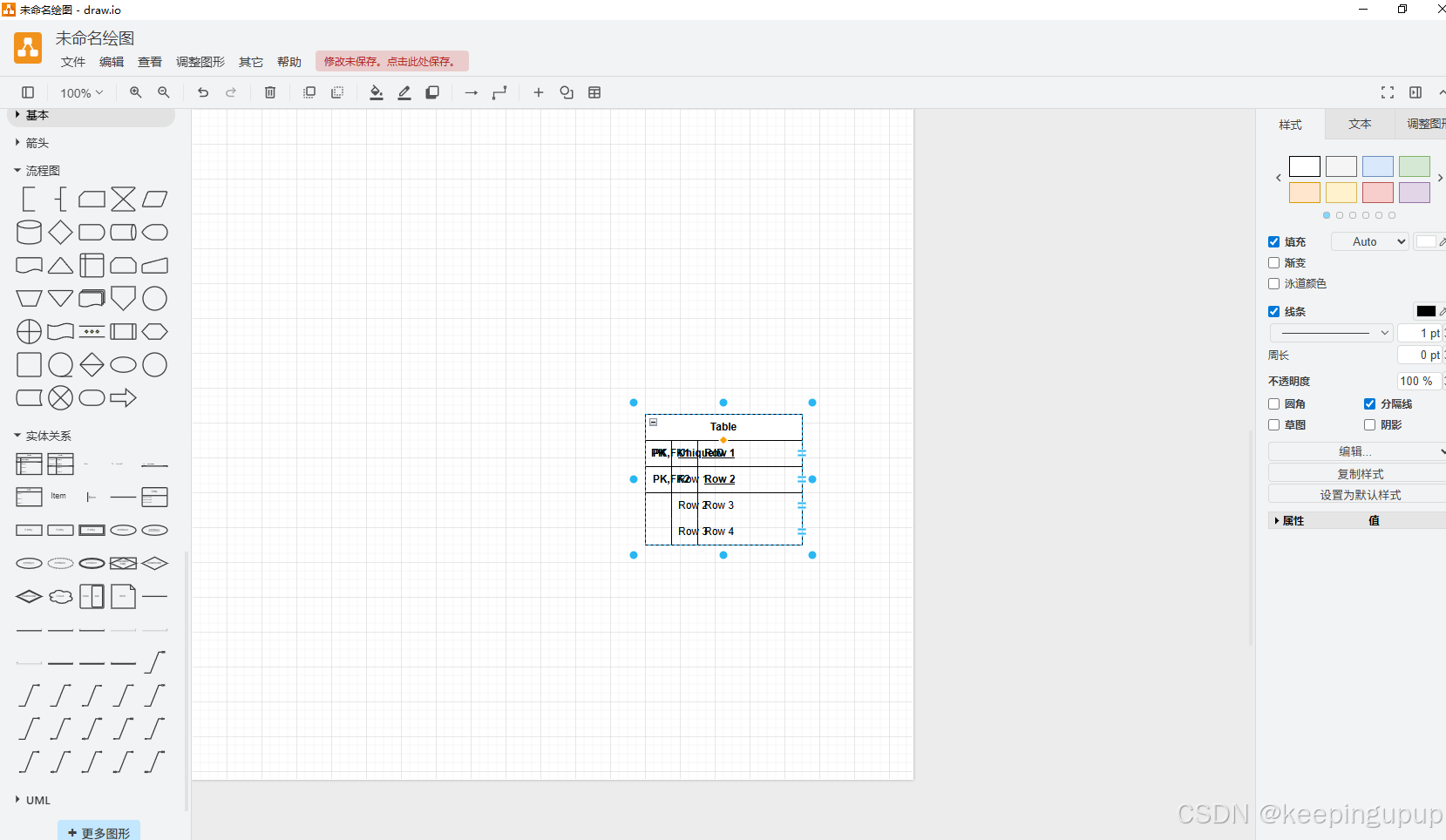The image size is (1446, 840).
Task: Open the 100% zoom level dropdown
Action: point(82,92)
